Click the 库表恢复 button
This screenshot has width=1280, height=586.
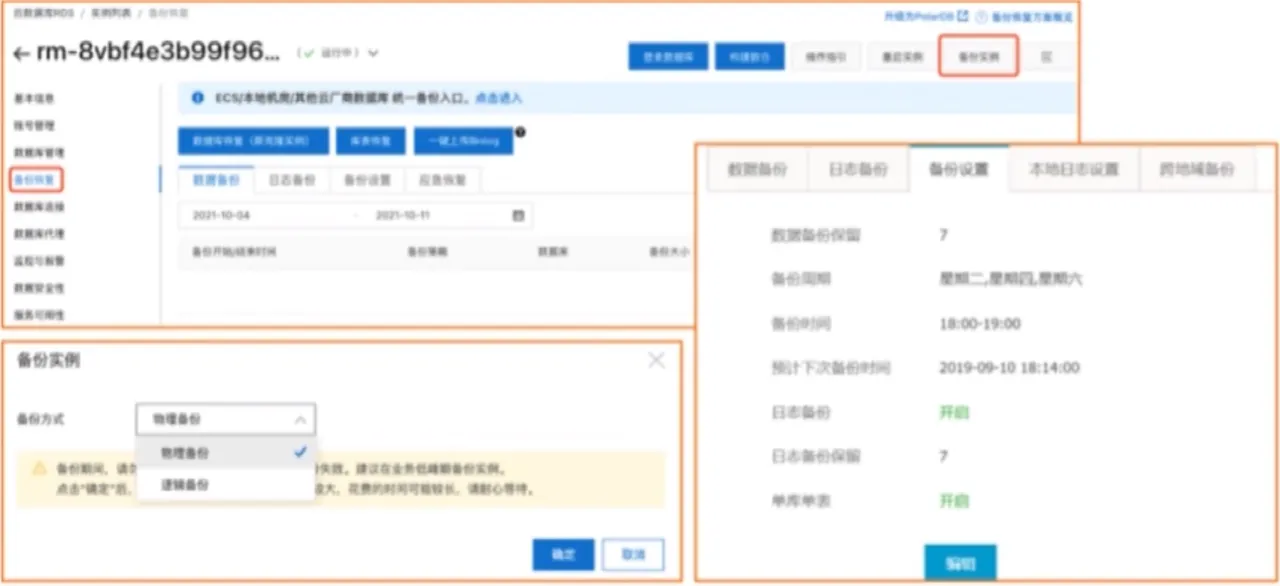click(x=371, y=141)
